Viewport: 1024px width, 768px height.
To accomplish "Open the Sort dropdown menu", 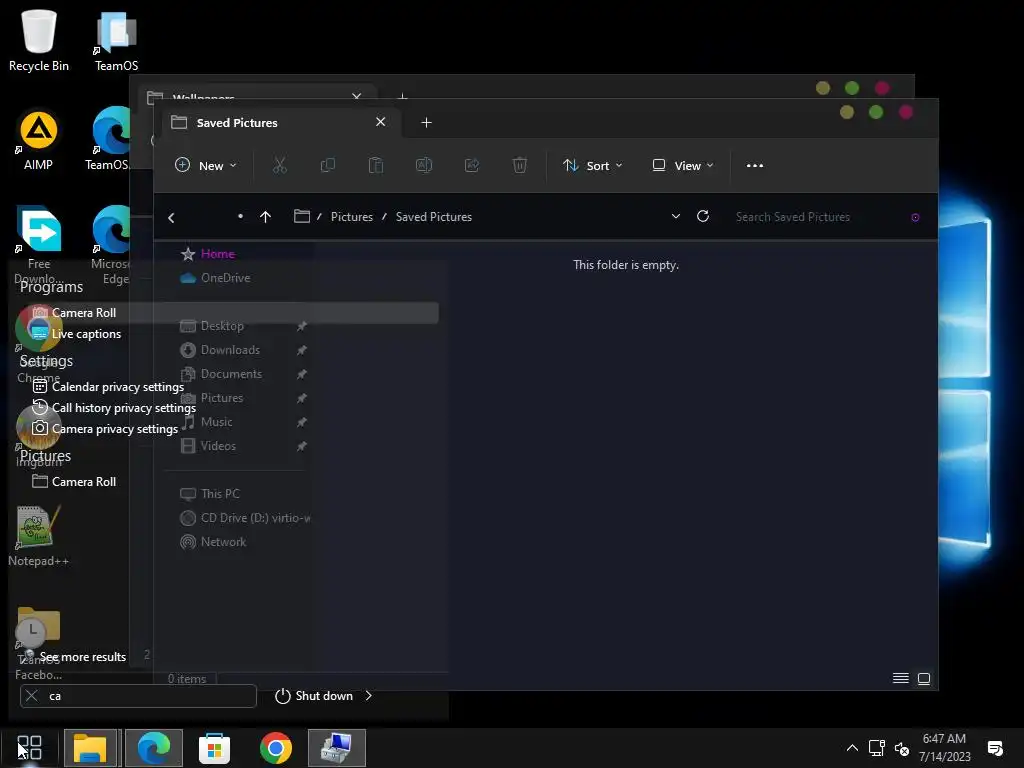I will [x=593, y=165].
